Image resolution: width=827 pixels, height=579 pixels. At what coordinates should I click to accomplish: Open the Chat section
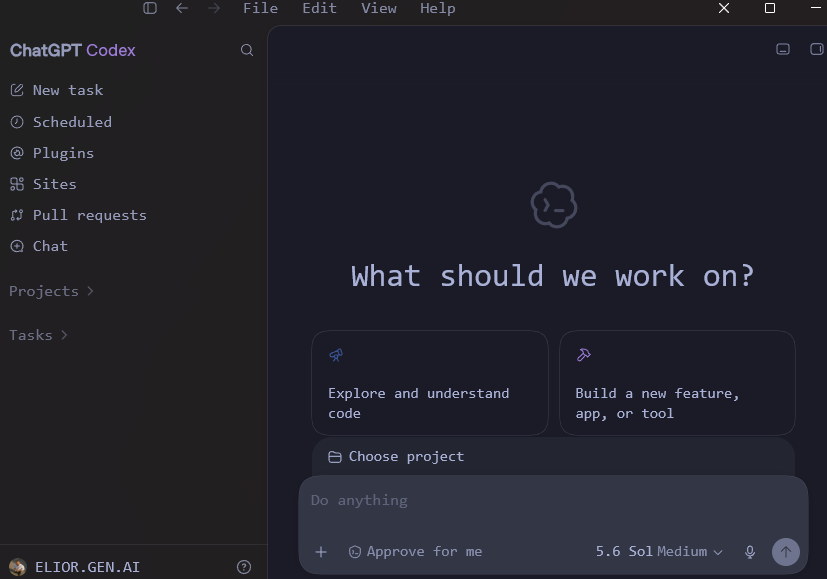click(50, 246)
